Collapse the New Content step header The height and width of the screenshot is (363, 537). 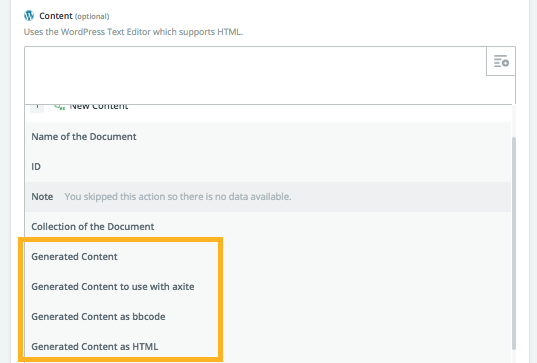(268, 108)
